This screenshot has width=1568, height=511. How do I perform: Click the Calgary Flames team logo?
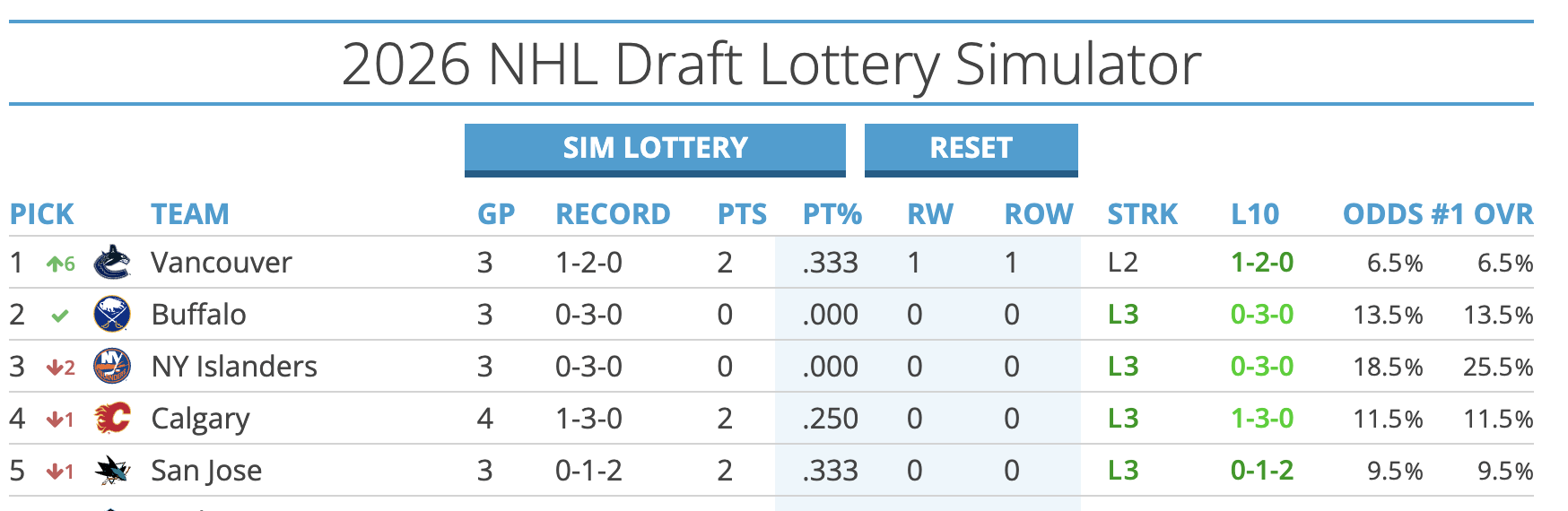tap(112, 419)
